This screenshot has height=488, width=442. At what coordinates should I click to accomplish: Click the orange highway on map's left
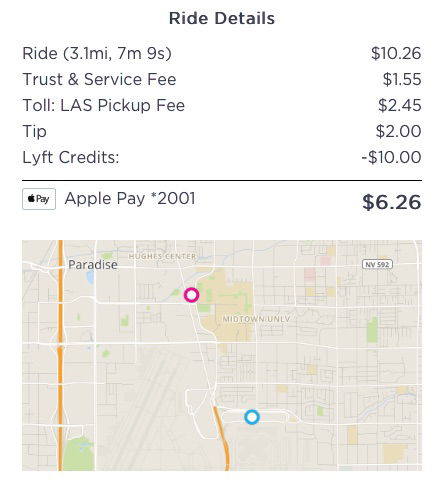pos(60,355)
